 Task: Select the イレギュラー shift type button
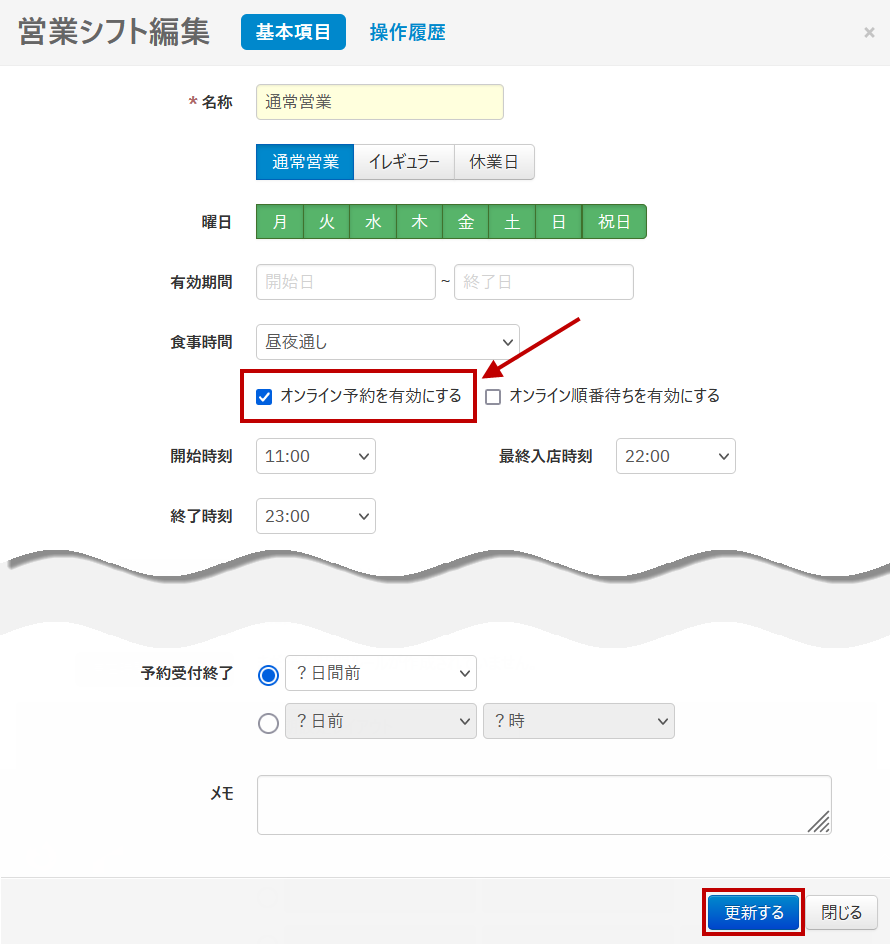tap(404, 162)
